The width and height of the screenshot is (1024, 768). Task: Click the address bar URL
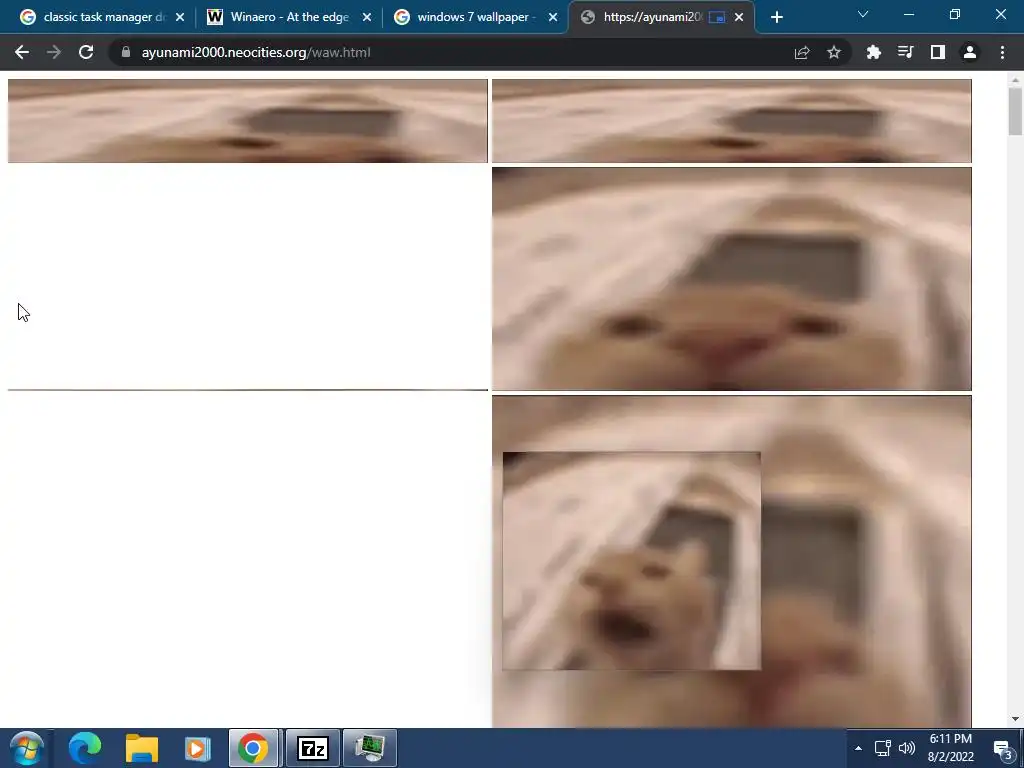pyautogui.click(x=256, y=52)
